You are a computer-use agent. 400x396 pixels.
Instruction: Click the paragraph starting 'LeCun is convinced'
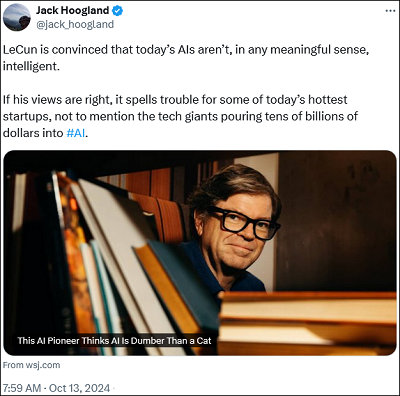186,58
